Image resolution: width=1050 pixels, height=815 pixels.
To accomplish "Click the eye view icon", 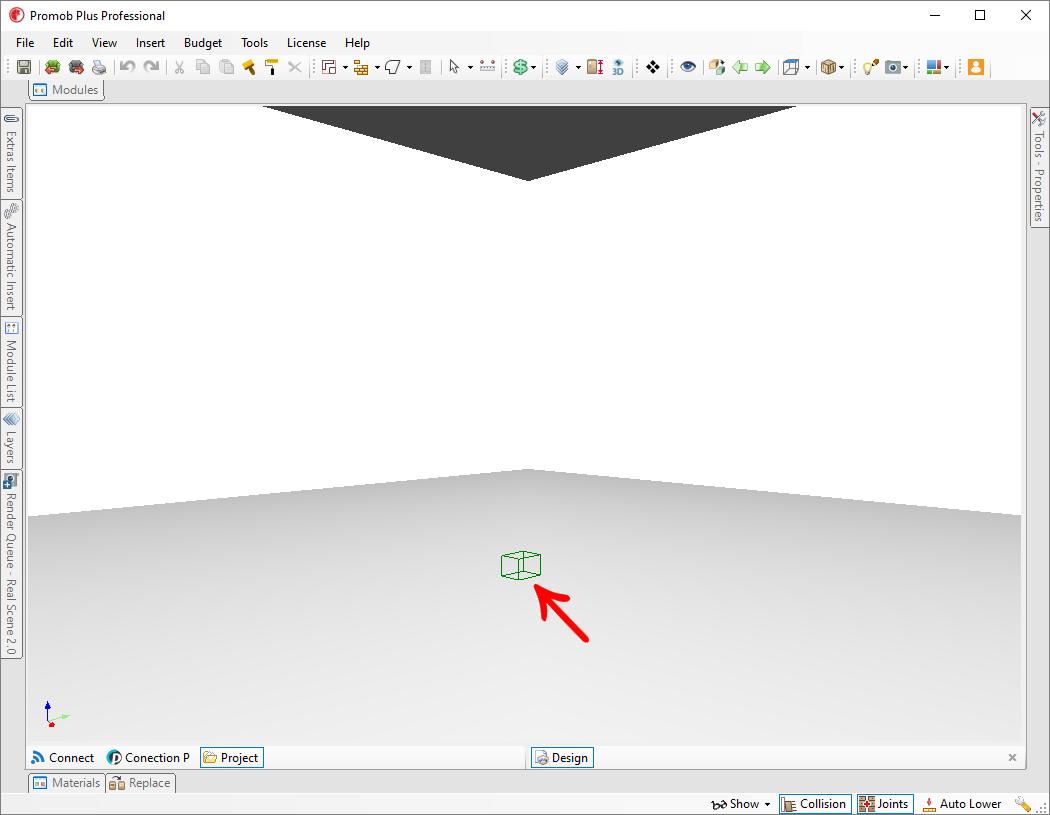I will pyautogui.click(x=688, y=67).
